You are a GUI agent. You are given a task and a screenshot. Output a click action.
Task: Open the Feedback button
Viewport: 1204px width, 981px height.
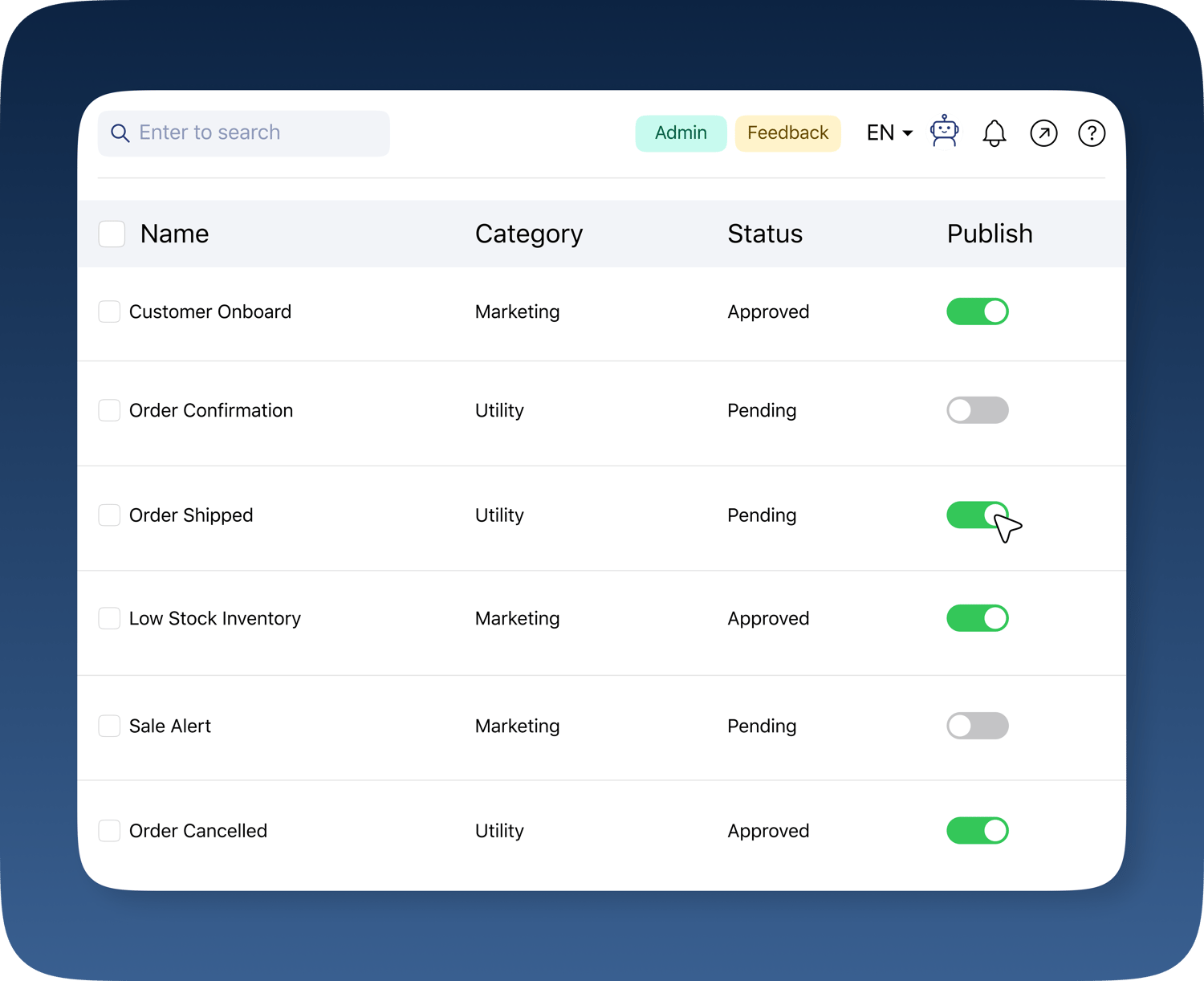tap(787, 133)
